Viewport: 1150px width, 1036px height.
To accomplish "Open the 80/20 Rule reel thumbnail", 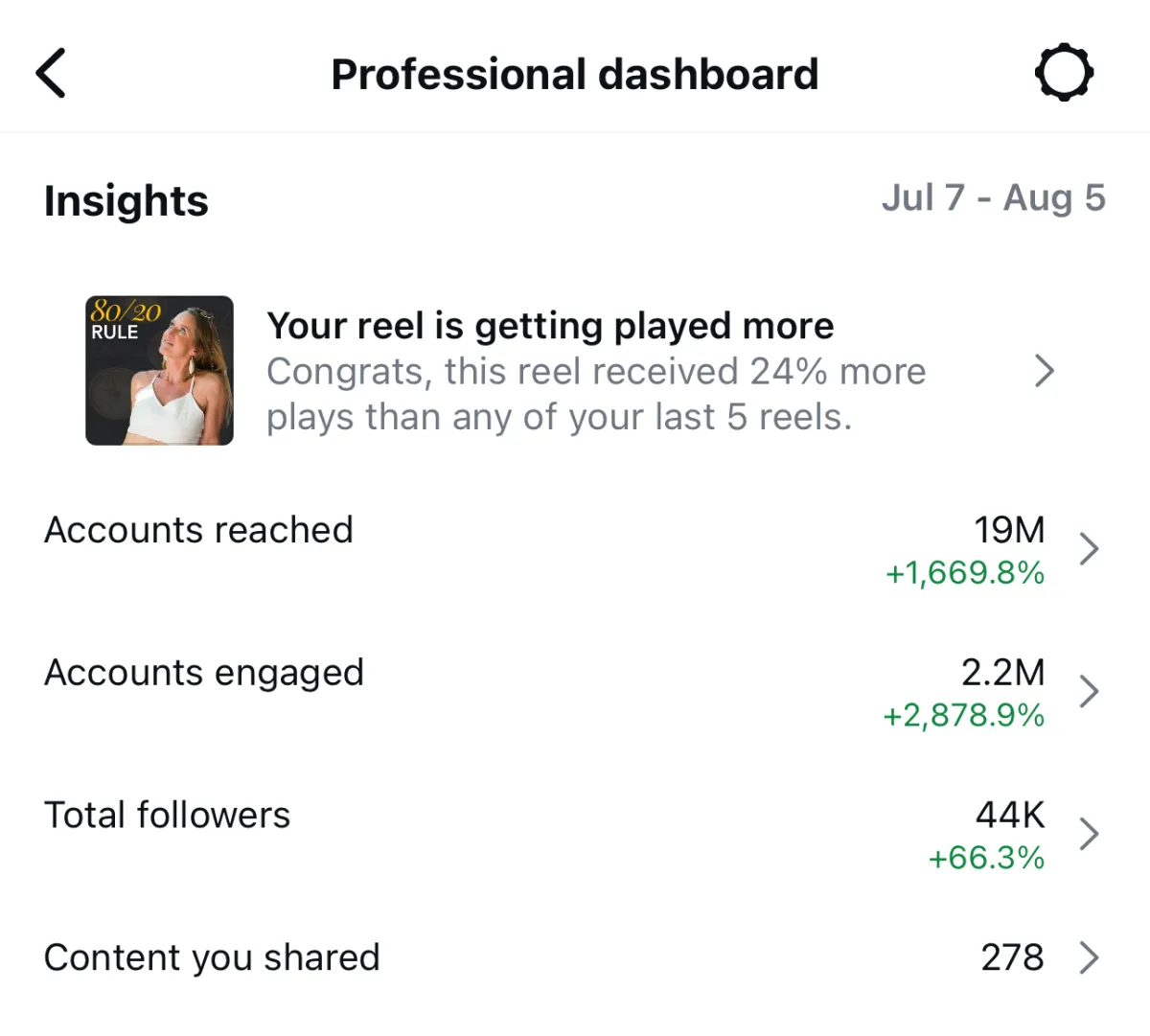I will click(x=159, y=370).
